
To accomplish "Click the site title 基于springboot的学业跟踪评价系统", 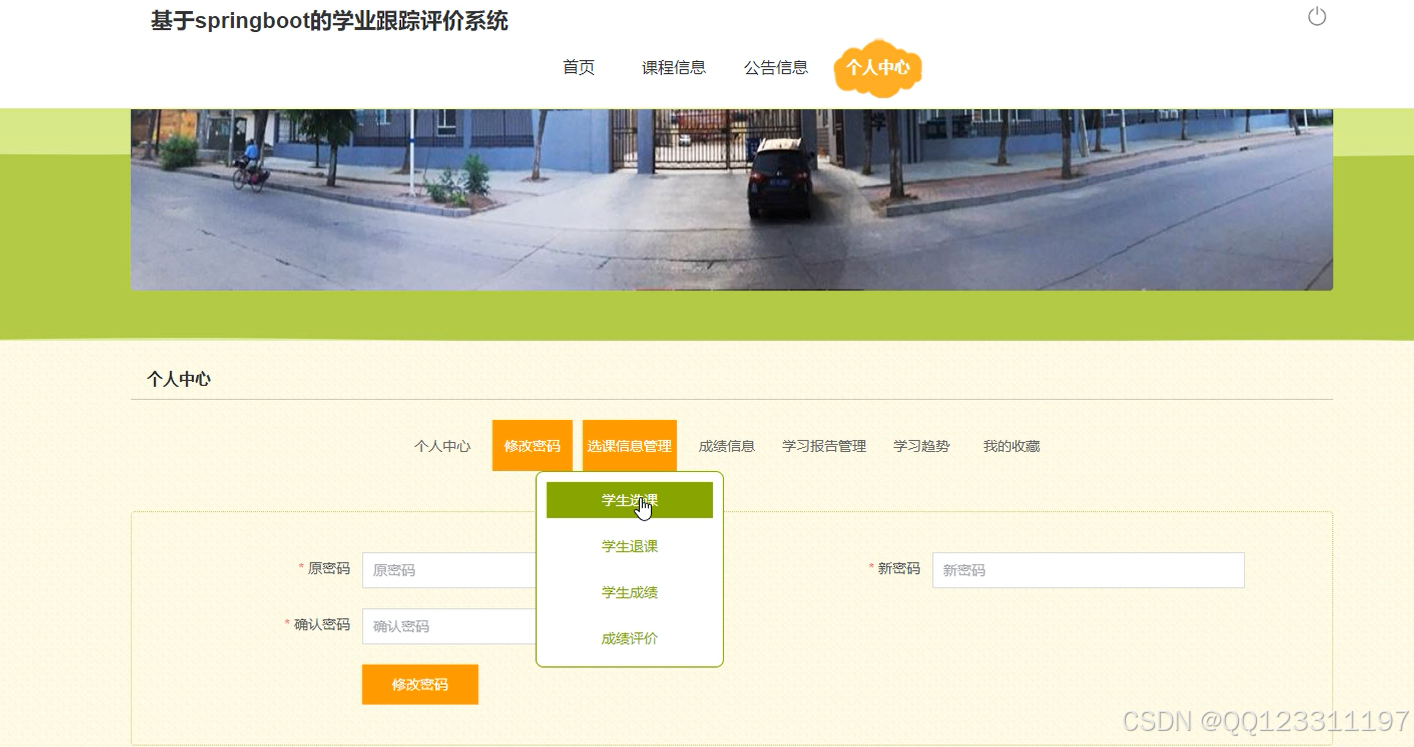I will (x=330, y=21).
